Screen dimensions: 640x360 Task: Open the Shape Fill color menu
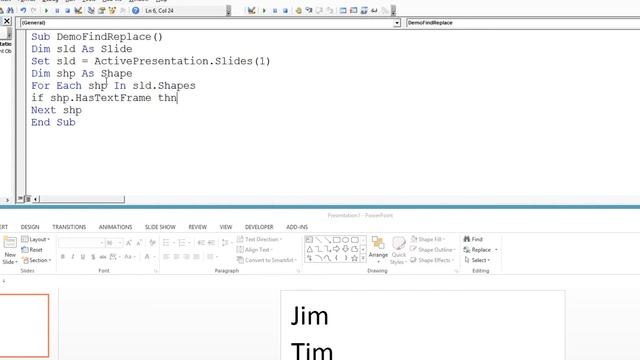coord(428,239)
